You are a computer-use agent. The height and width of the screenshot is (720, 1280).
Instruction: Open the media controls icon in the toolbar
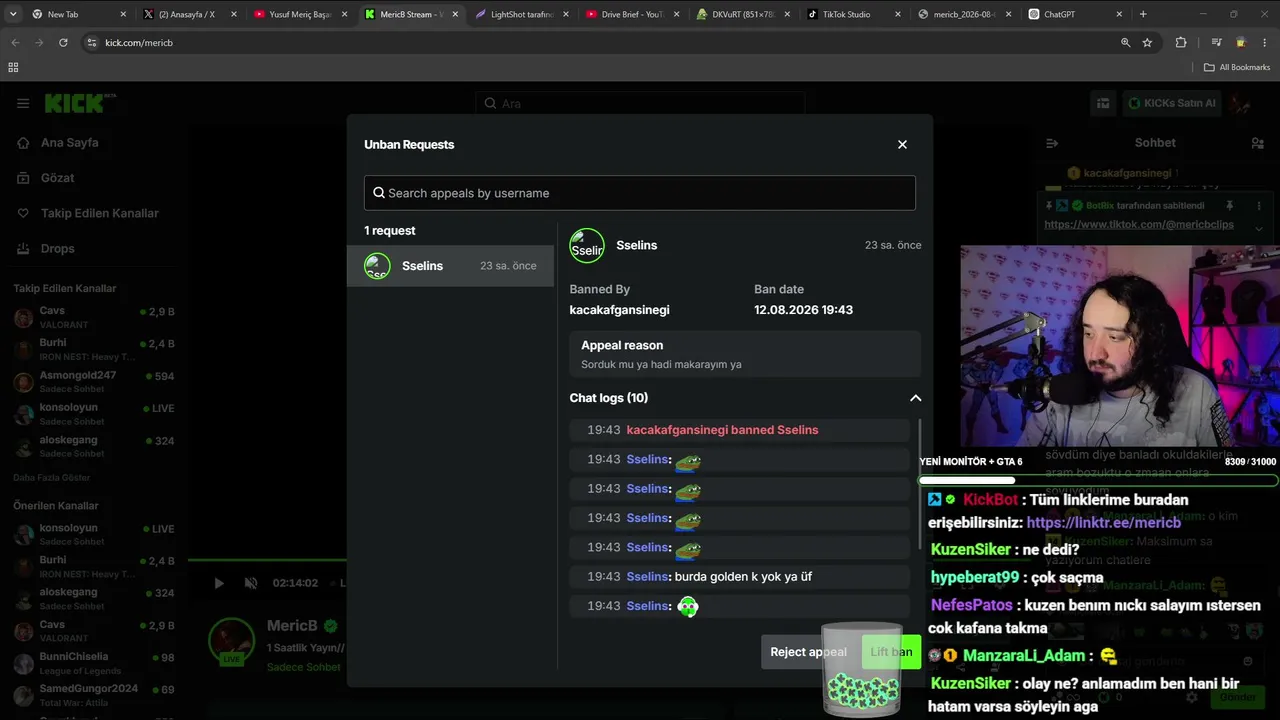(1216, 43)
